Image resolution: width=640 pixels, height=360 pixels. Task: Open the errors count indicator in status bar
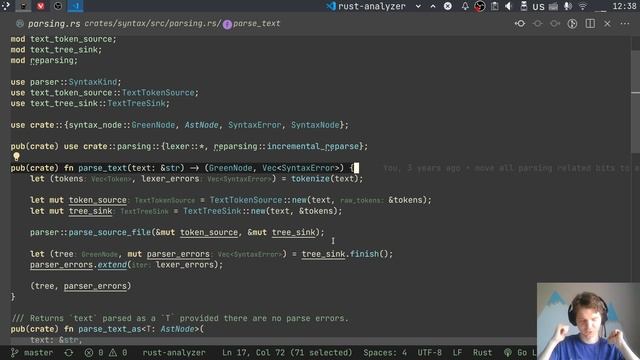tap(93, 353)
